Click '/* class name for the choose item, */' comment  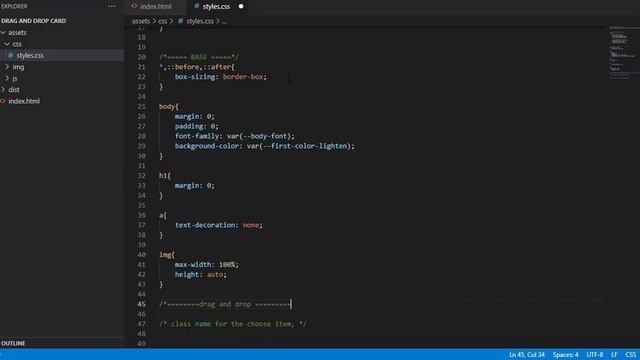point(233,324)
